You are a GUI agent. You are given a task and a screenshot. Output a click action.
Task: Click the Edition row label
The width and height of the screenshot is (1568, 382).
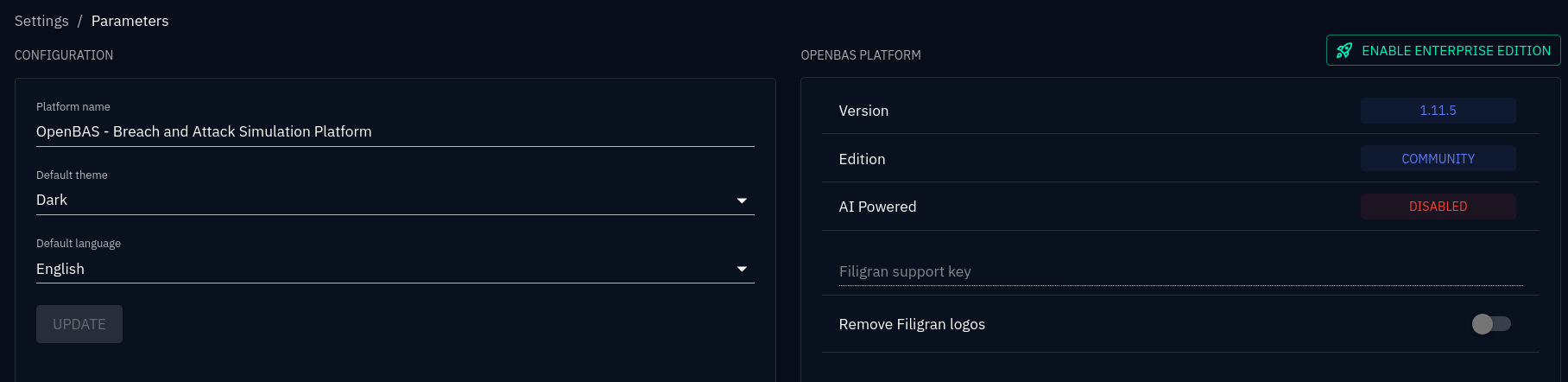click(862, 159)
